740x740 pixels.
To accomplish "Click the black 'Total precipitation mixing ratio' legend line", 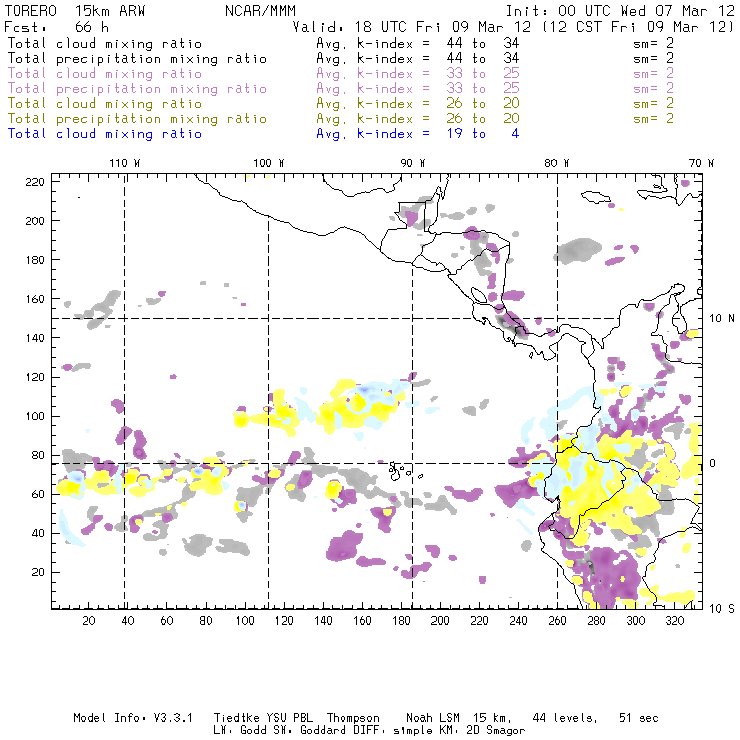I will click(x=137, y=59).
